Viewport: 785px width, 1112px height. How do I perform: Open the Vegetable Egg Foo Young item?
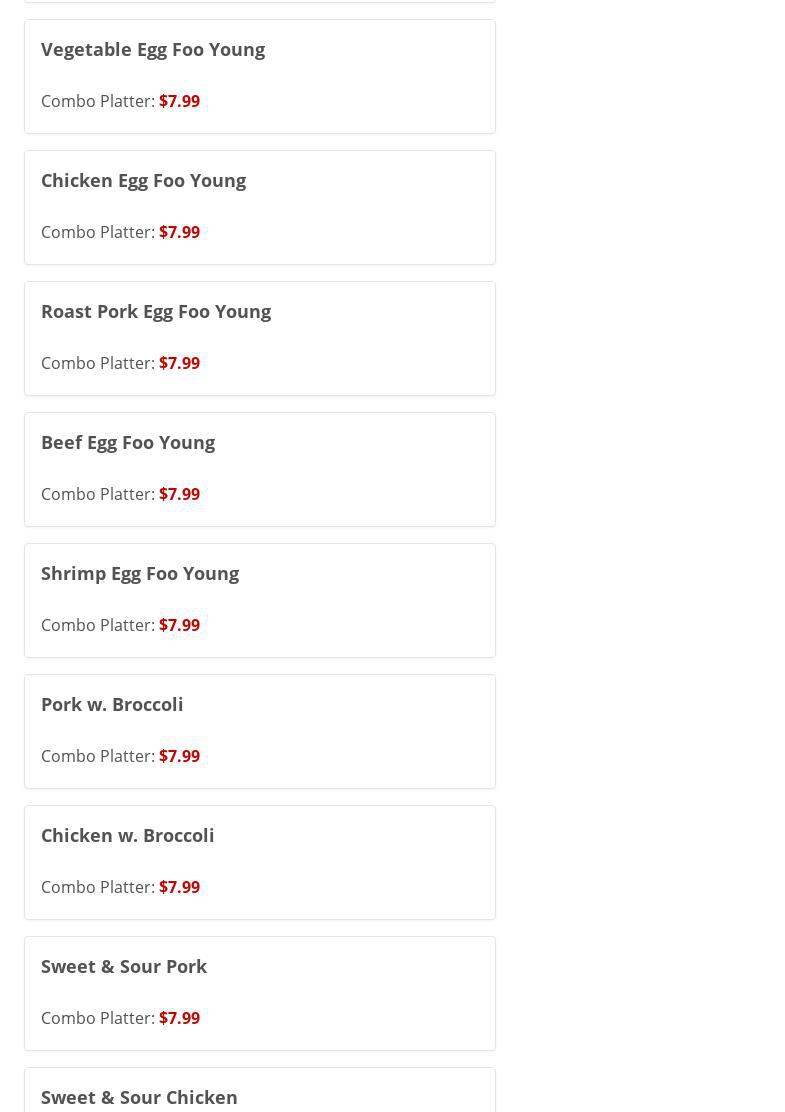point(153,49)
